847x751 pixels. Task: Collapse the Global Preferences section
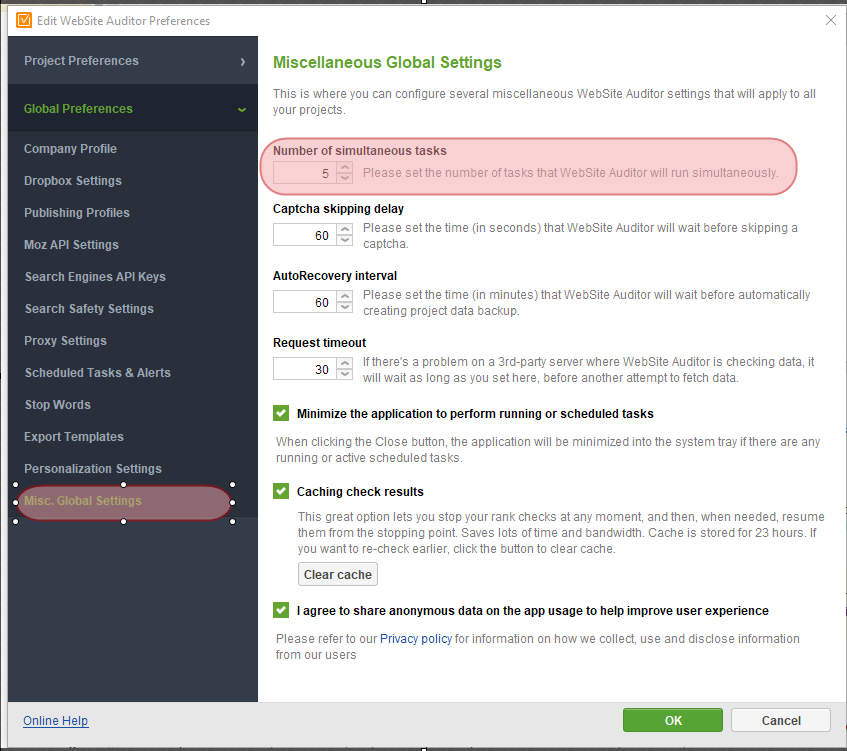133,109
